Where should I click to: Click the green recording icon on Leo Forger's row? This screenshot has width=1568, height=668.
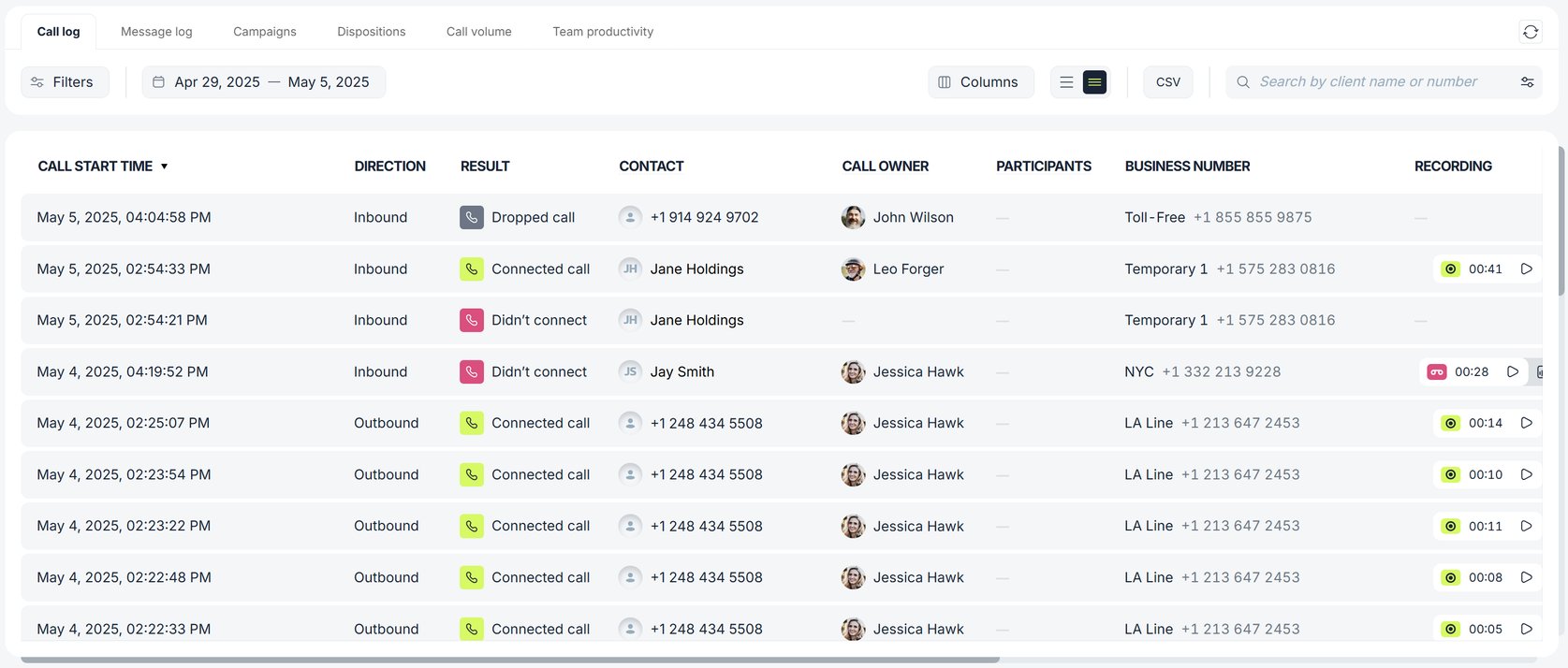pos(1451,269)
